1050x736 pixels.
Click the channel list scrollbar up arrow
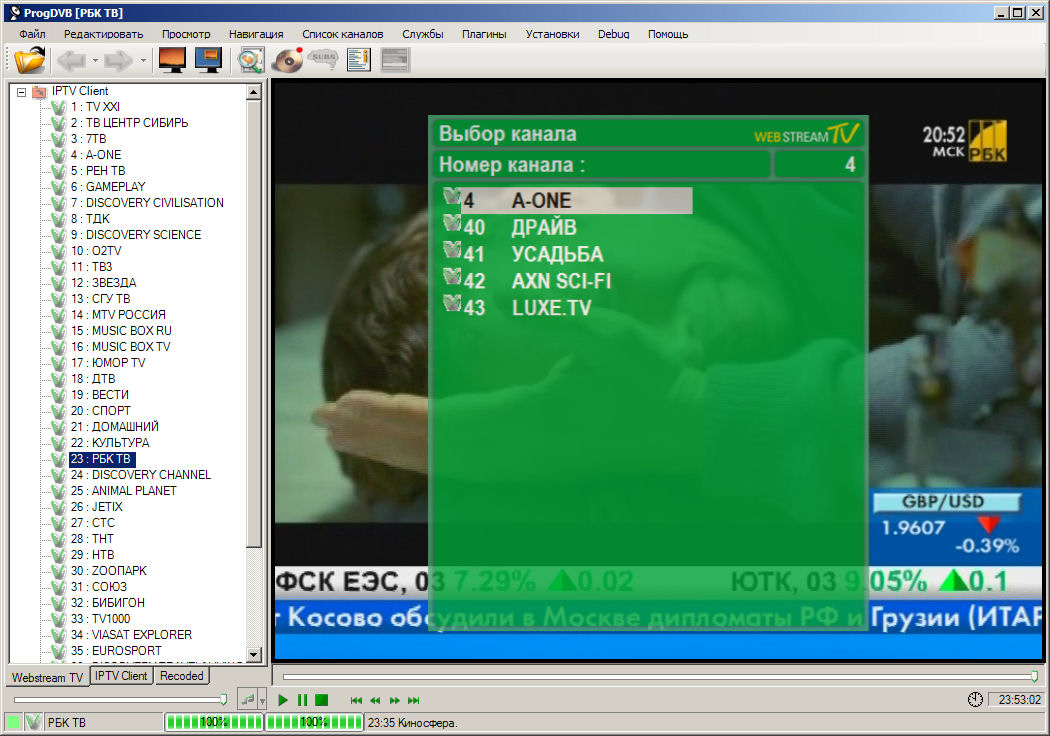click(x=254, y=92)
